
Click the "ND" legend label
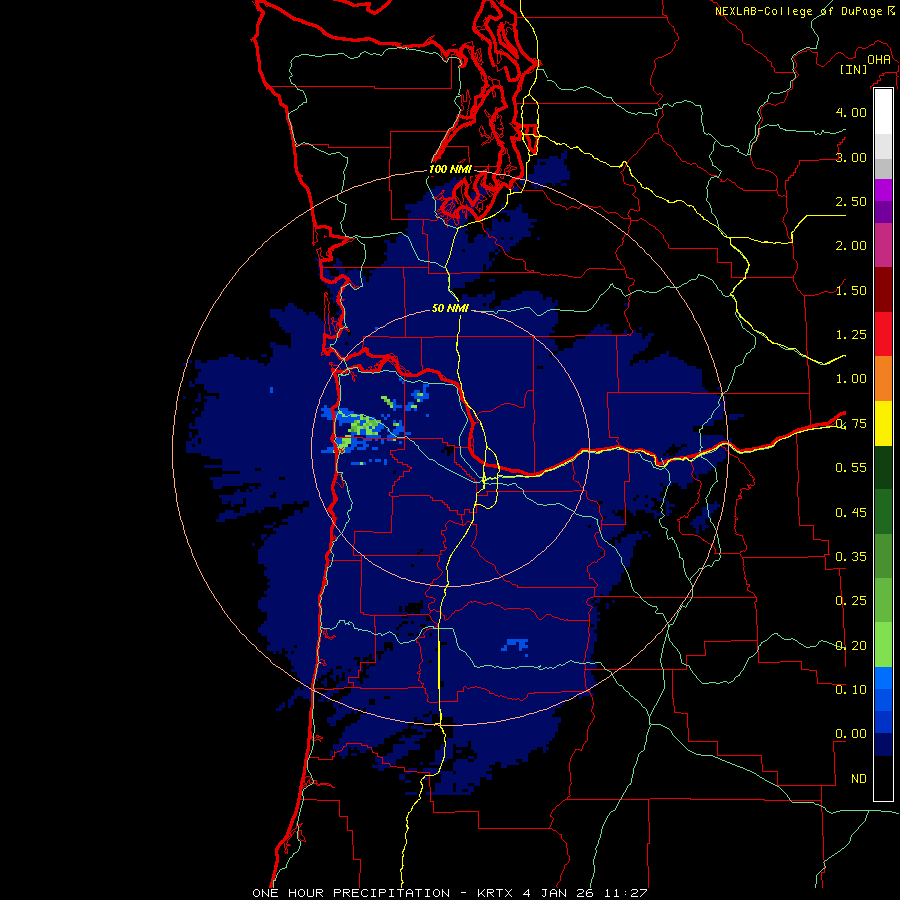tap(859, 779)
